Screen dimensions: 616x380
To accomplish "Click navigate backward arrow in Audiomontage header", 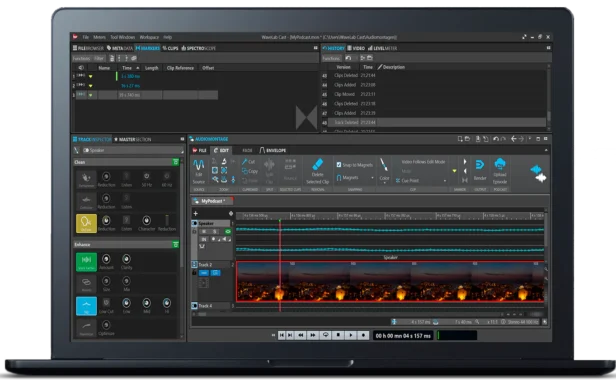I will pyautogui.click(x=513, y=139).
